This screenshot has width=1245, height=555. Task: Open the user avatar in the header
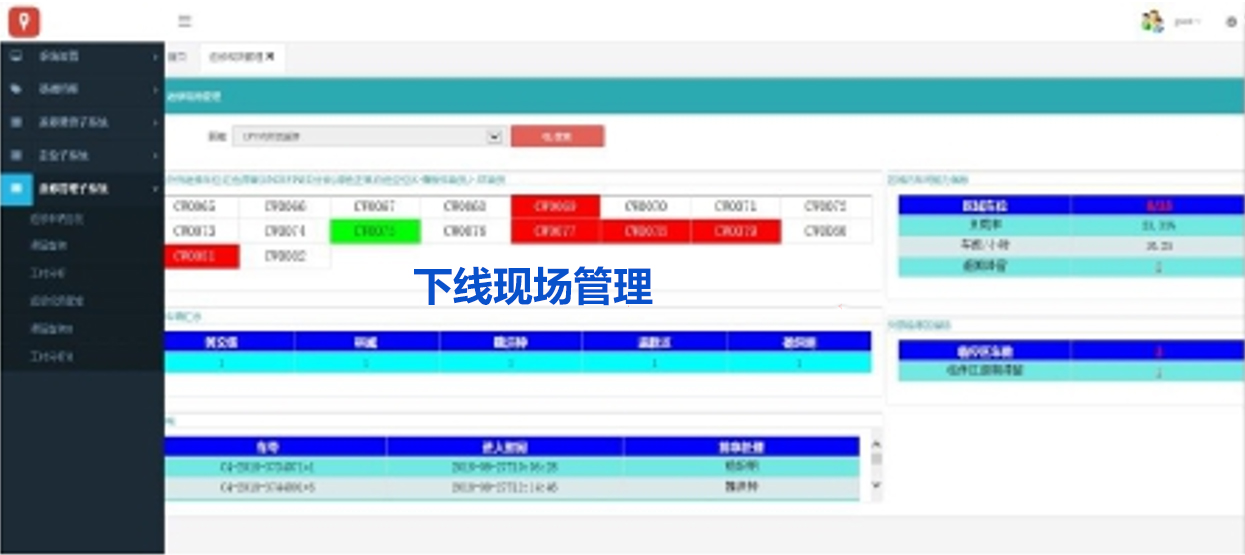(1152, 21)
